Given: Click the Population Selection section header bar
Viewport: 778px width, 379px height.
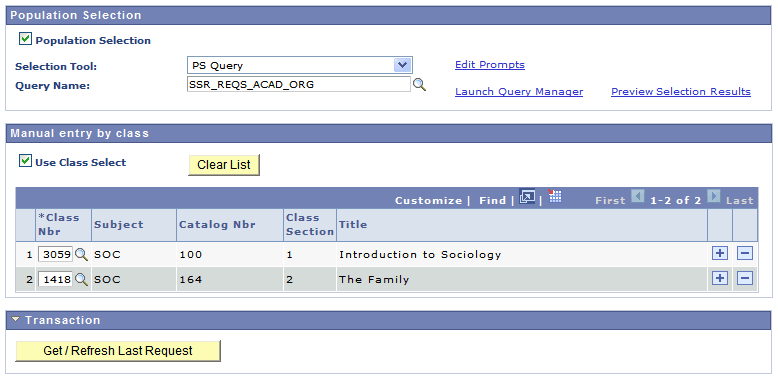Looking at the screenshot, I should [x=389, y=15].
